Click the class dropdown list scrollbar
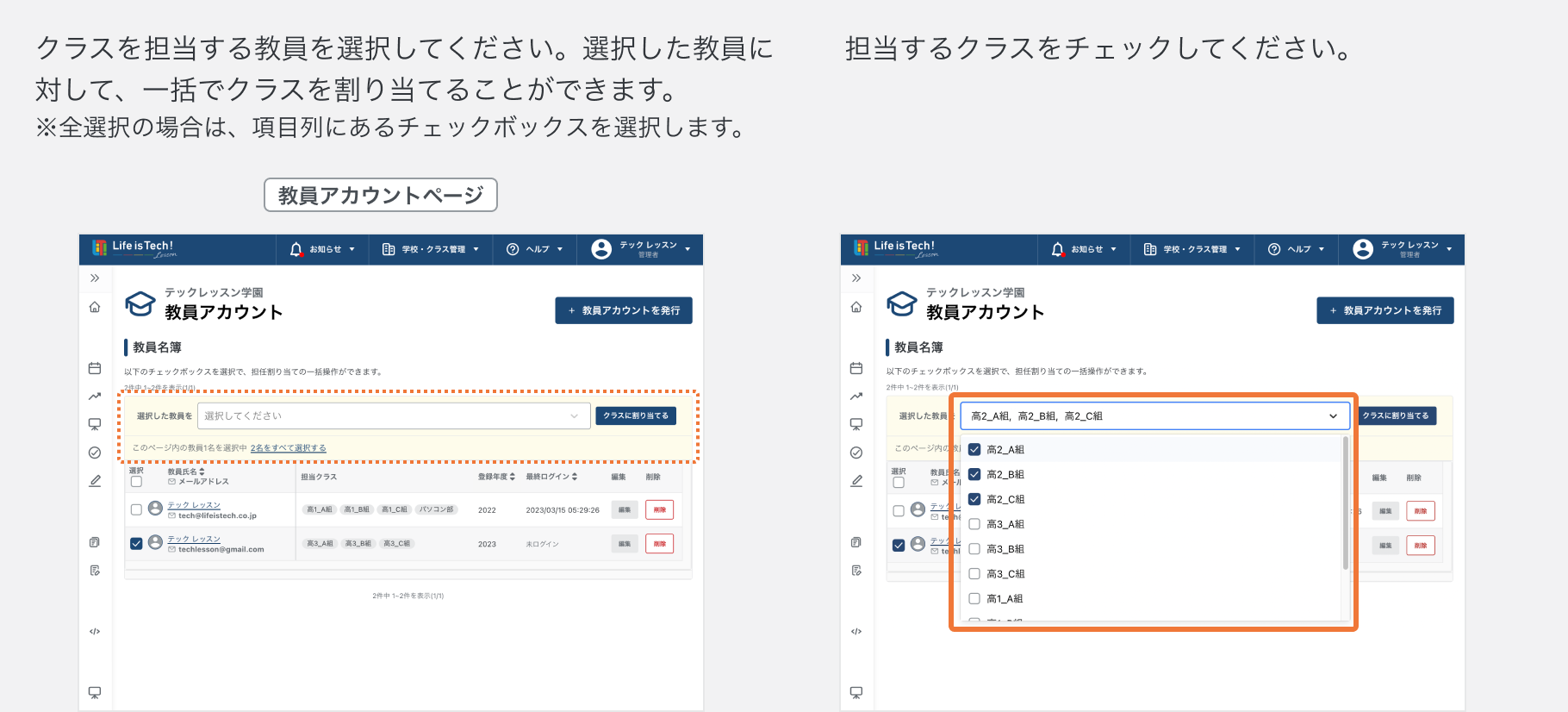This screenshot has width=1568, height=712. [1345, 503]
